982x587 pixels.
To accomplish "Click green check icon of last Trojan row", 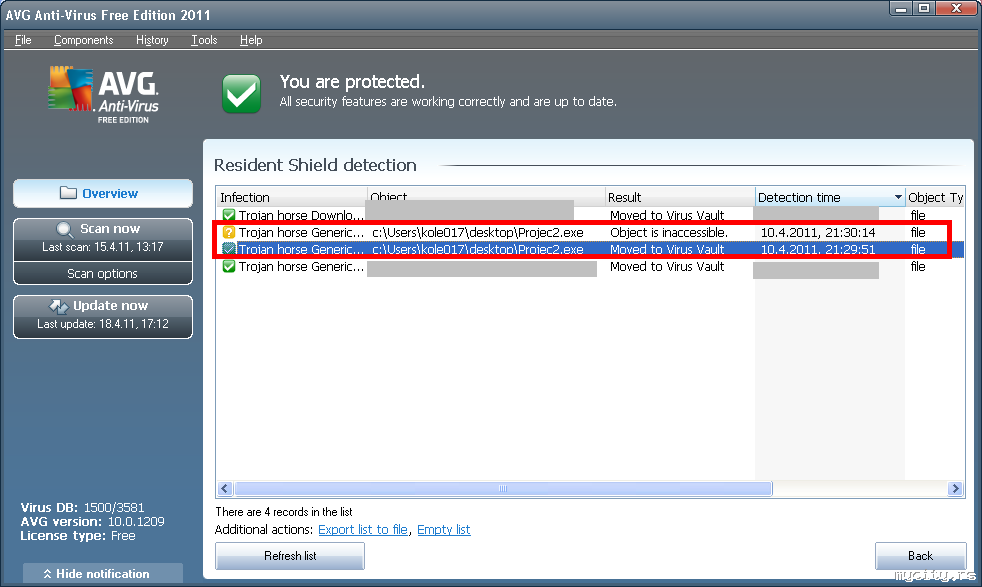I will tap(229, 266).
